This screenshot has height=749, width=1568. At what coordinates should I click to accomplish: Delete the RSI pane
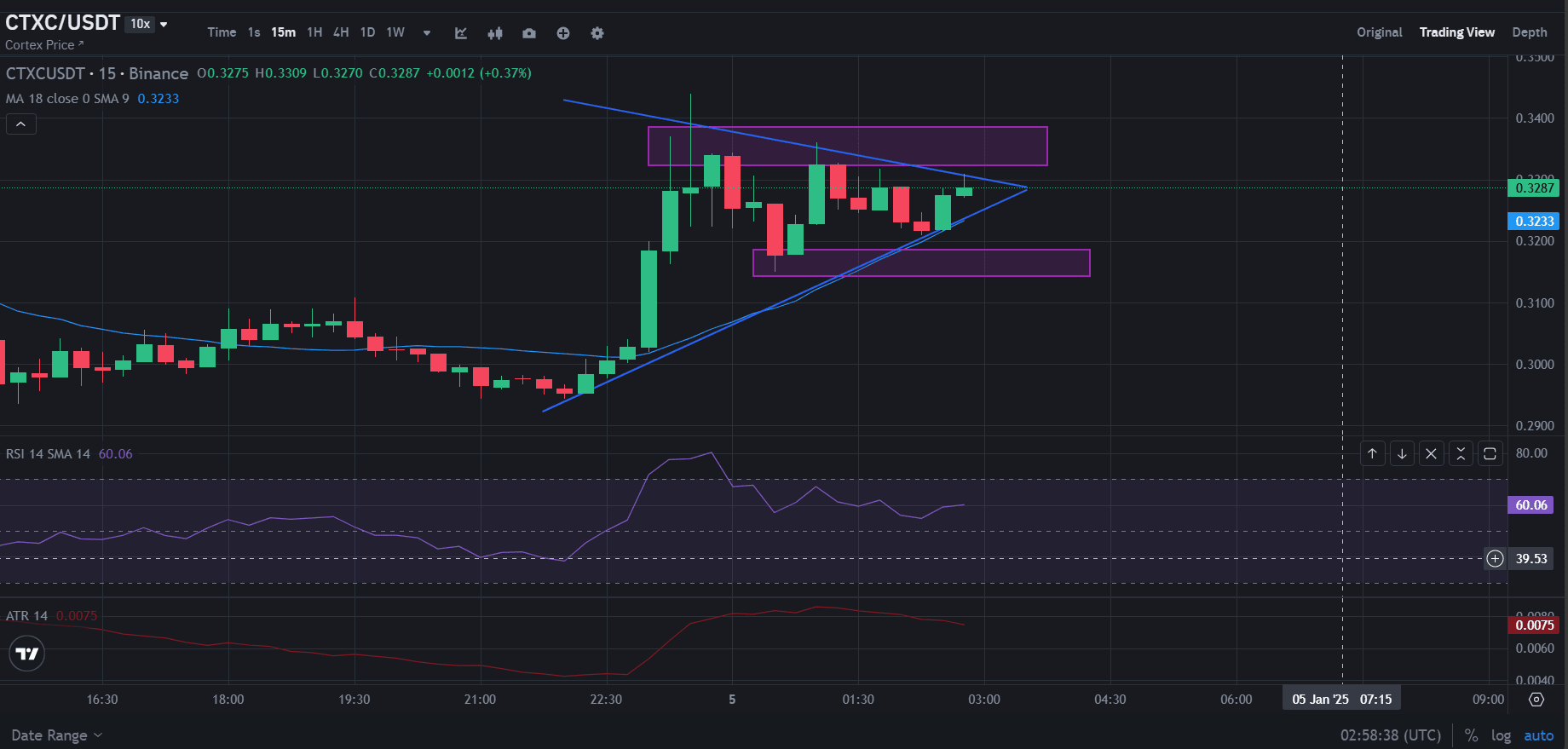(1431, 453)
